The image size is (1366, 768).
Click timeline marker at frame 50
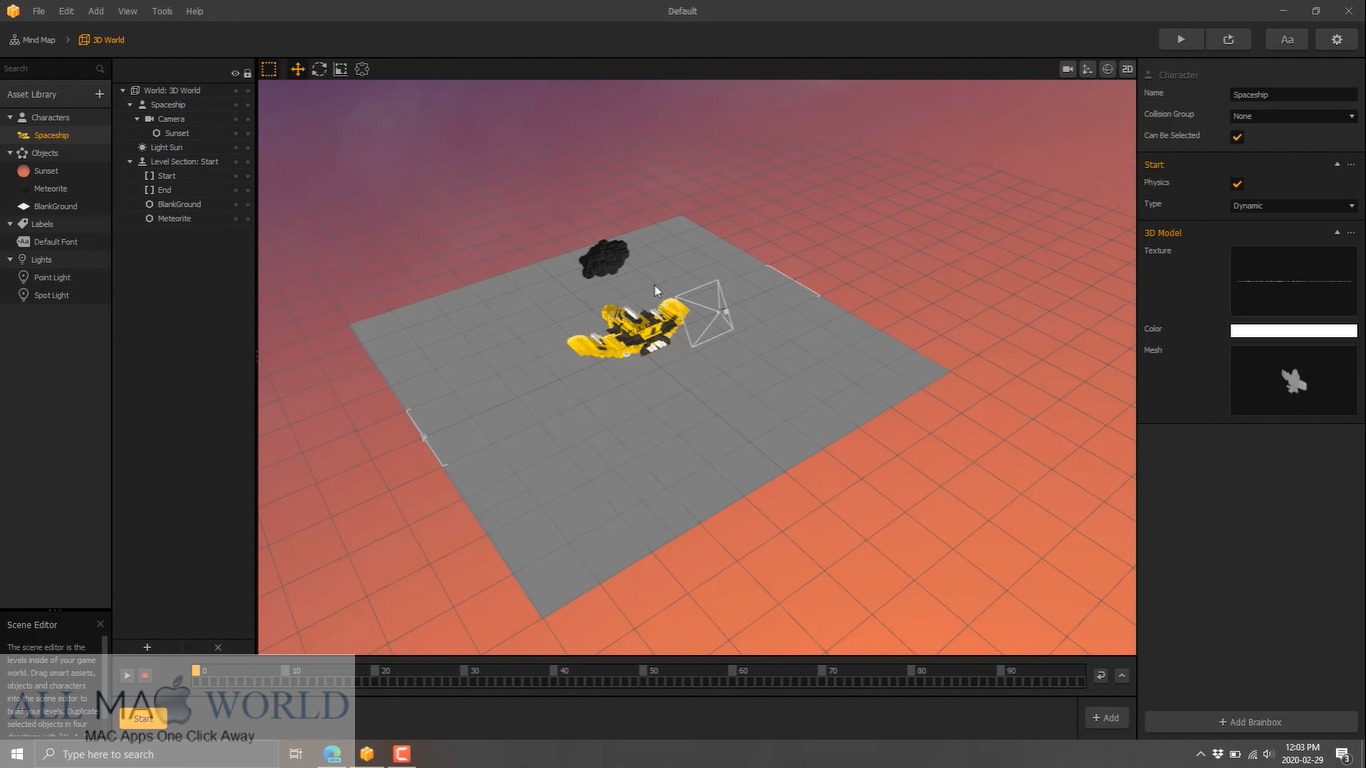coord(647,670)
